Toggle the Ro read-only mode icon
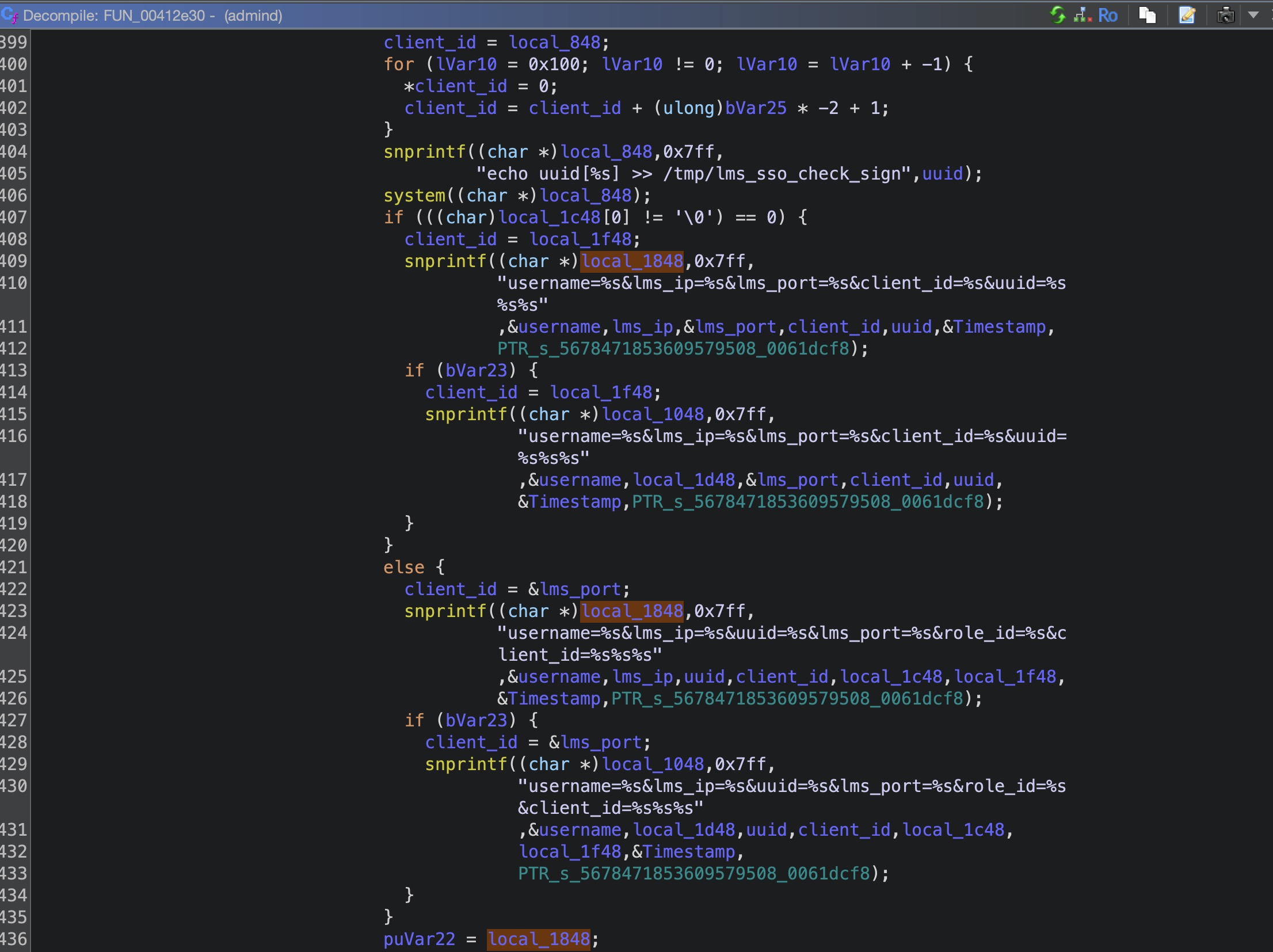Screen dimensions: 1273x952 tap(1107, 15)
